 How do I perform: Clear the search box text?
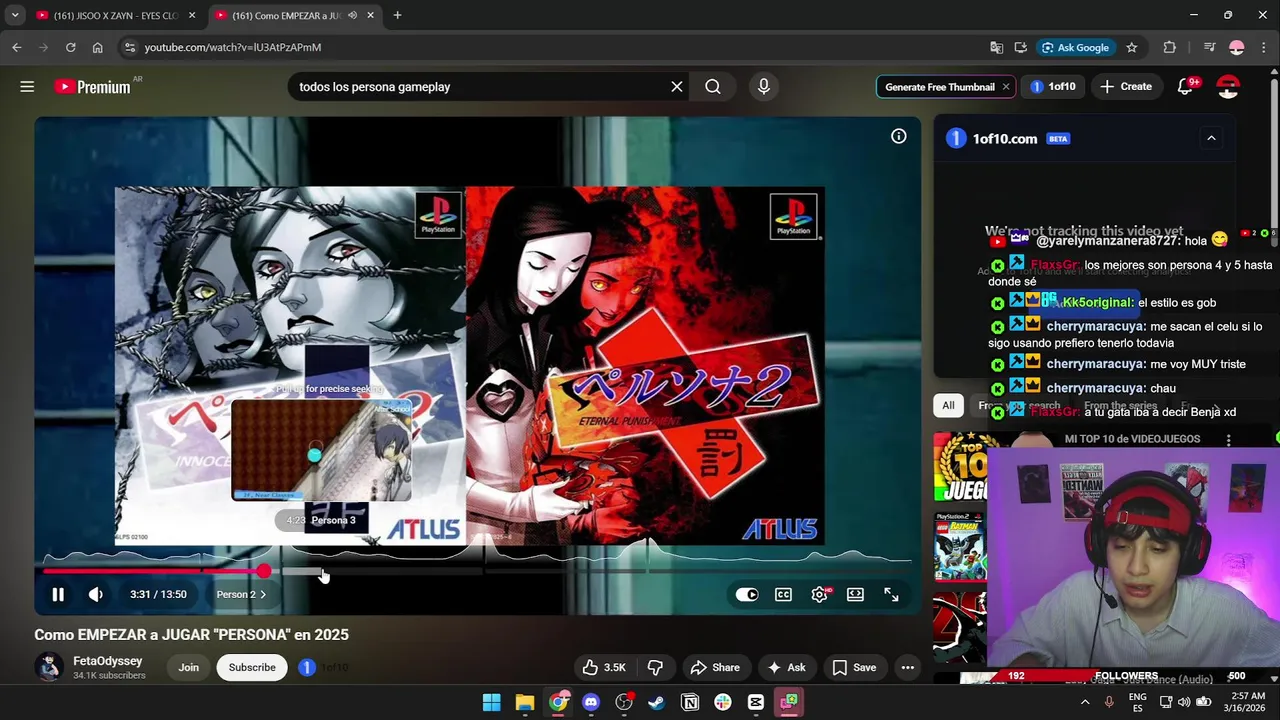677,87
